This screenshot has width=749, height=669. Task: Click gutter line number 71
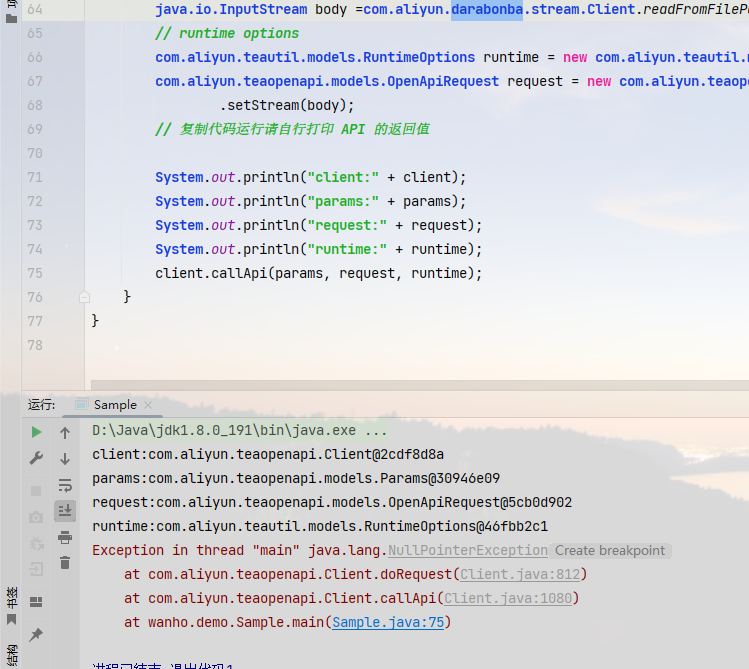click(35, 177)
